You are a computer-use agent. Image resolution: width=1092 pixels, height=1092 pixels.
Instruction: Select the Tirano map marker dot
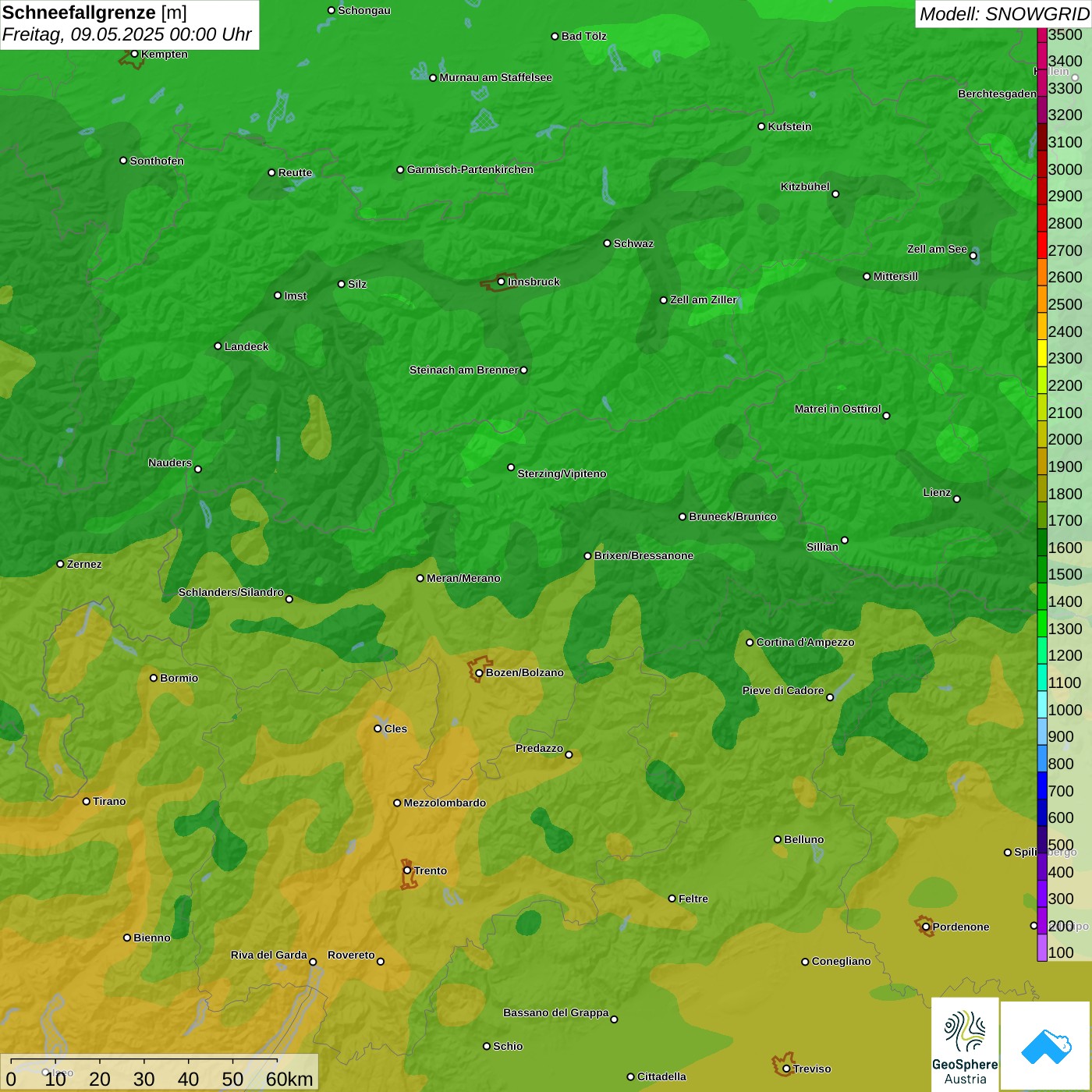tap(87, 801)
